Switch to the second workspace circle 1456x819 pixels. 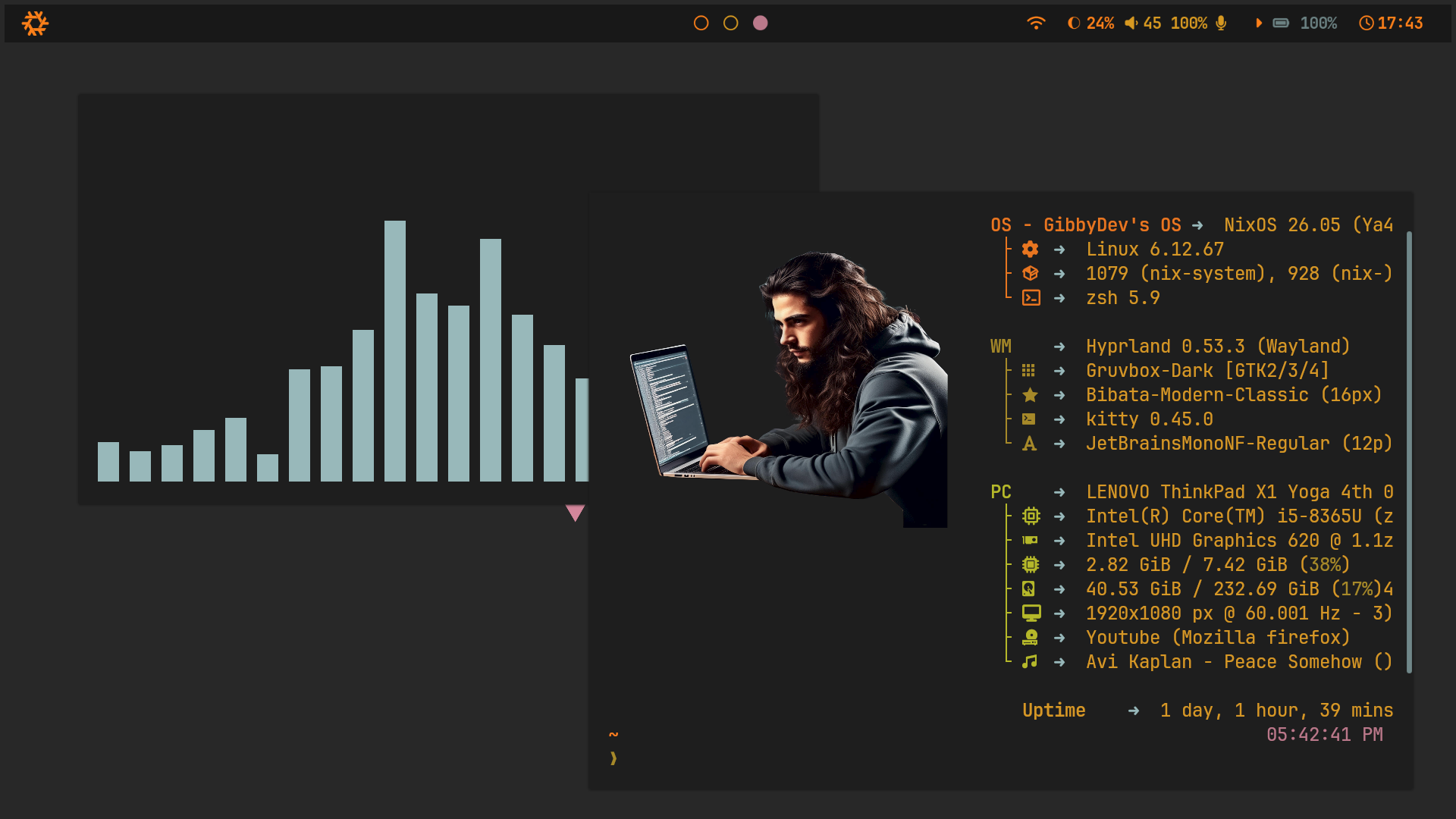pyautogui.click(x=730, y=24)
